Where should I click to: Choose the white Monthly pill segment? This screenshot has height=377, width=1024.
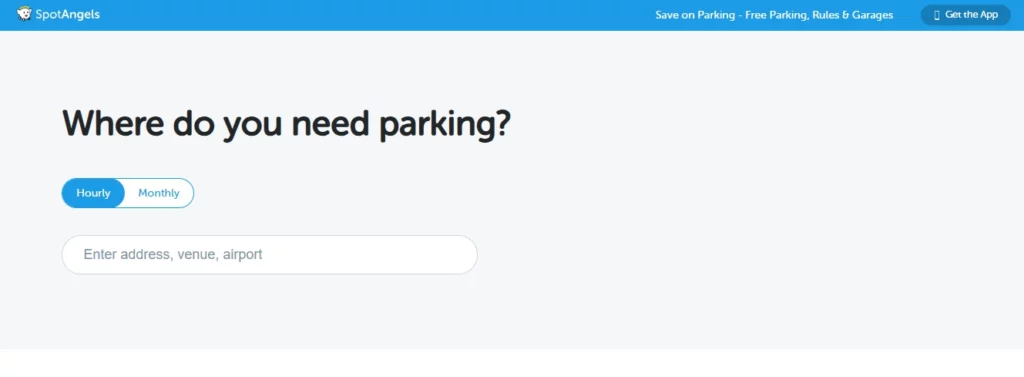[159, 193]
